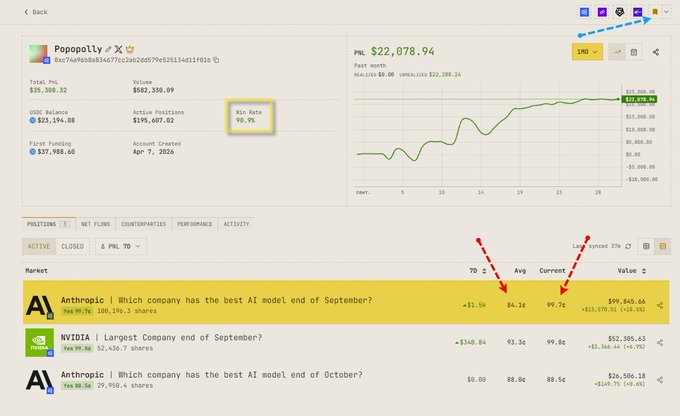Click the black pentagon icon in top bar
Image resolution: width=680 pixels, height=416 pixels.
[620, 12]
